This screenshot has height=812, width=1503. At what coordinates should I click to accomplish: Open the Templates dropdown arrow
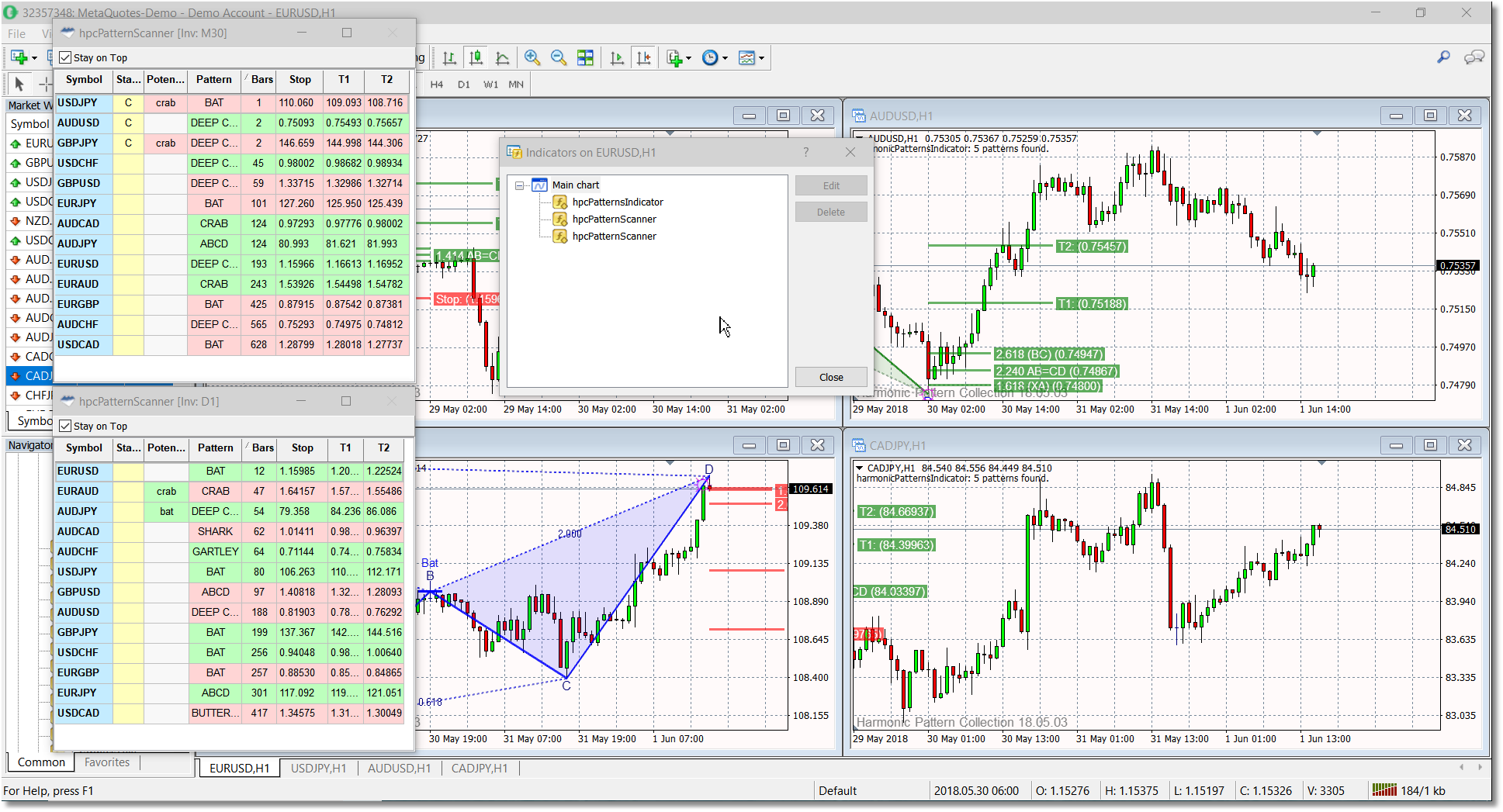tap(761, 58)
